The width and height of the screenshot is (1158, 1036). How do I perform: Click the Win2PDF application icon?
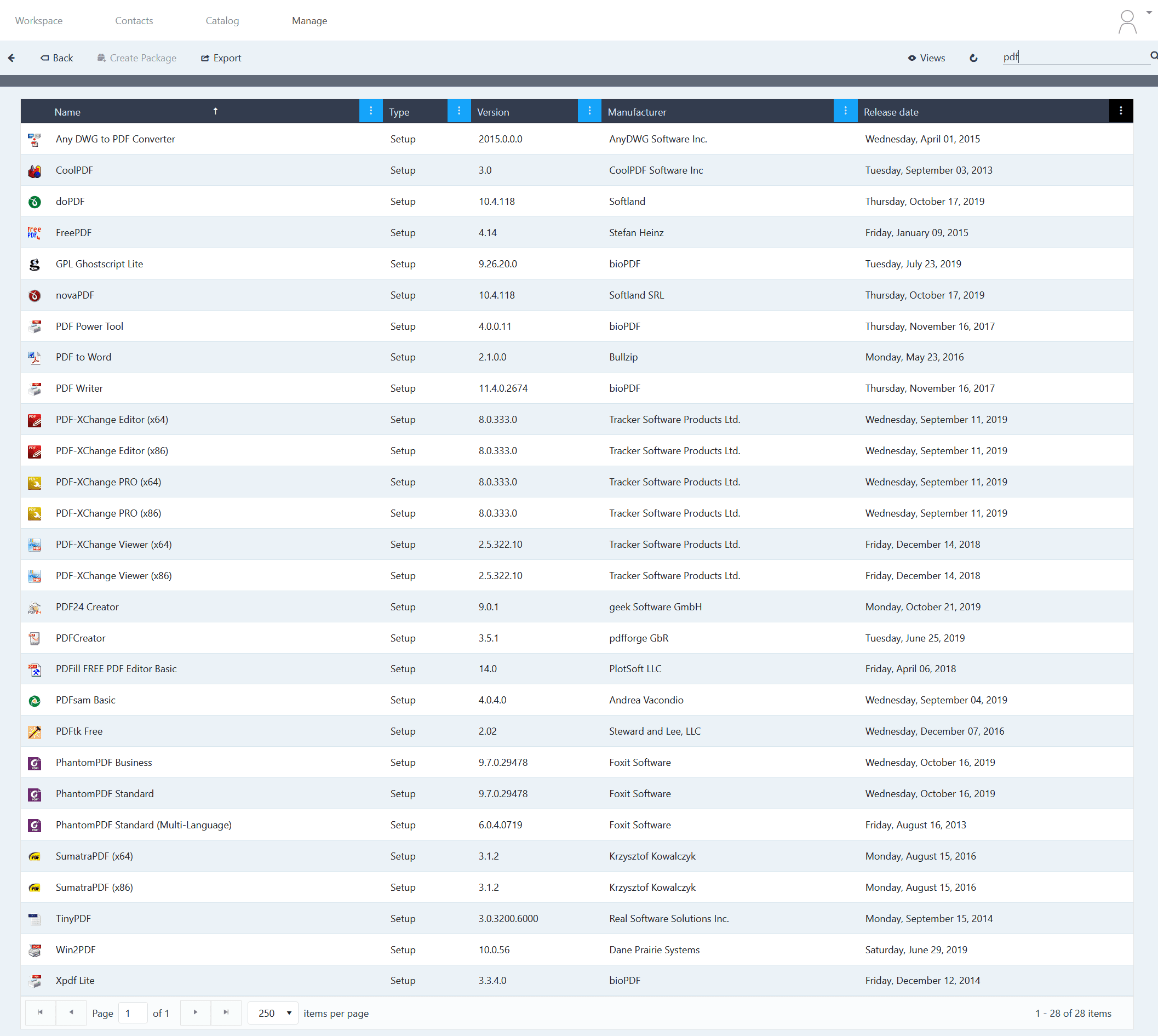(34, 949)
